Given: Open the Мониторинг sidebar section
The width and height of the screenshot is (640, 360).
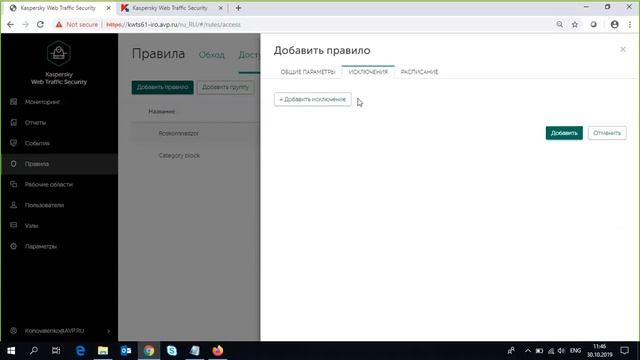Looking at the screenshot, I should pos(42,102).
